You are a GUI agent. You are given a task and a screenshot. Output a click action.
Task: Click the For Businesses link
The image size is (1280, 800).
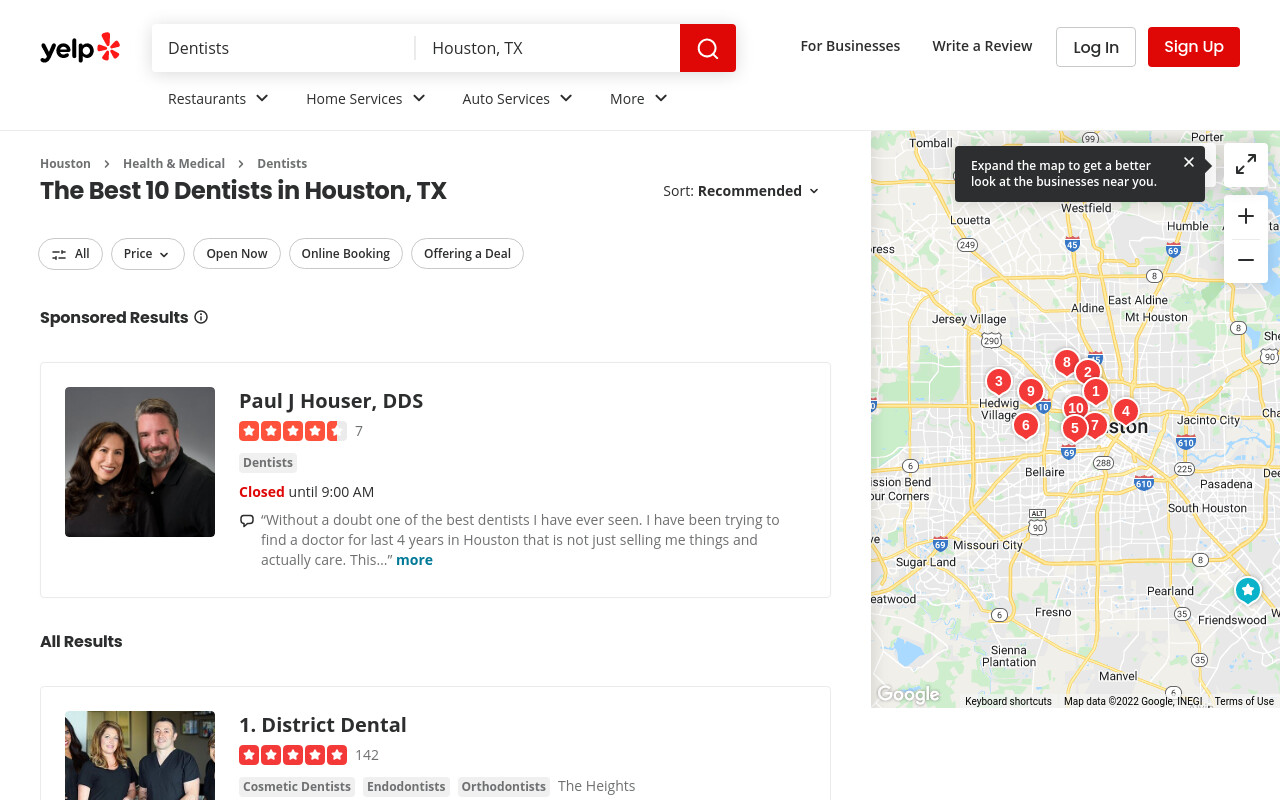(x=850, y=46)
